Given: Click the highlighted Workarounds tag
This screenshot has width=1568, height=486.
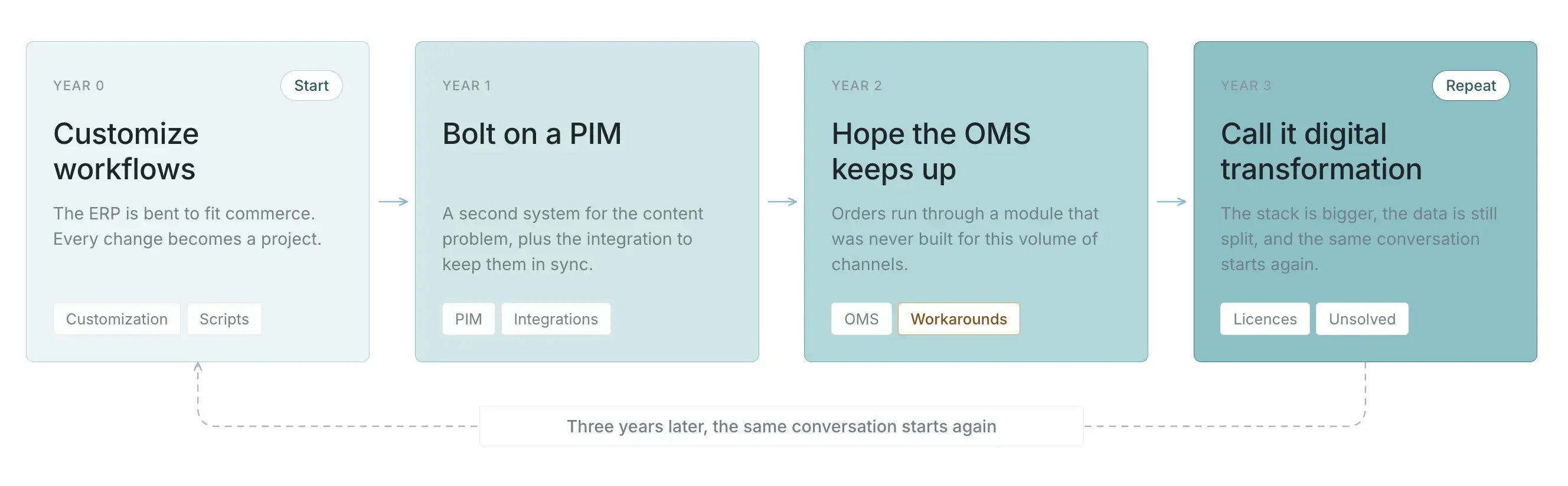Looking at the screenshot, I should (x=959, y=318).
